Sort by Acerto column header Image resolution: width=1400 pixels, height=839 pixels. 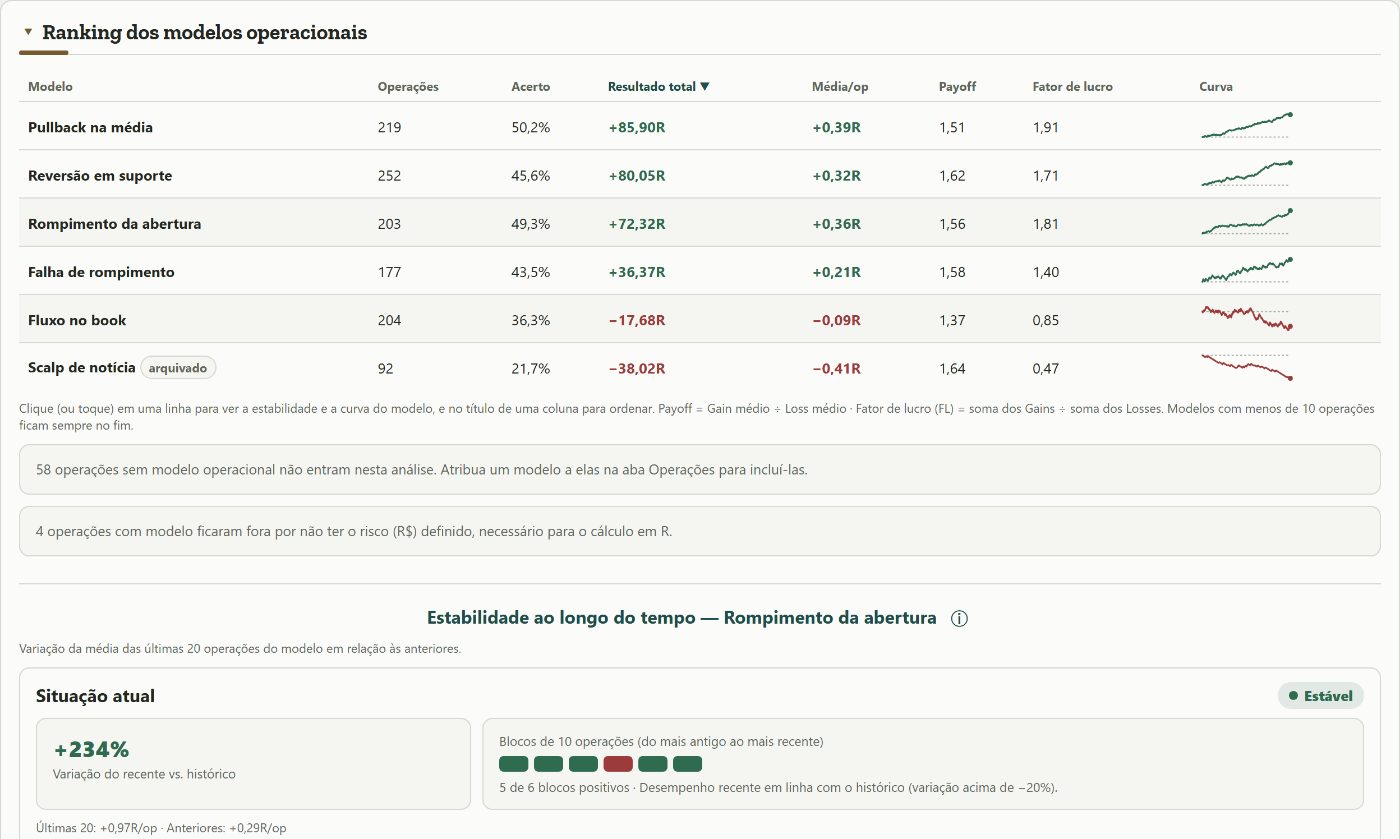(x=530, y=87)
